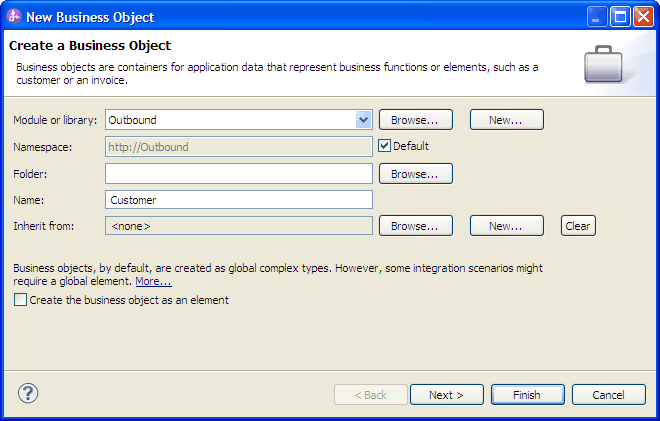
Task: Click the title bar application icon
Action: click(14, 17)
